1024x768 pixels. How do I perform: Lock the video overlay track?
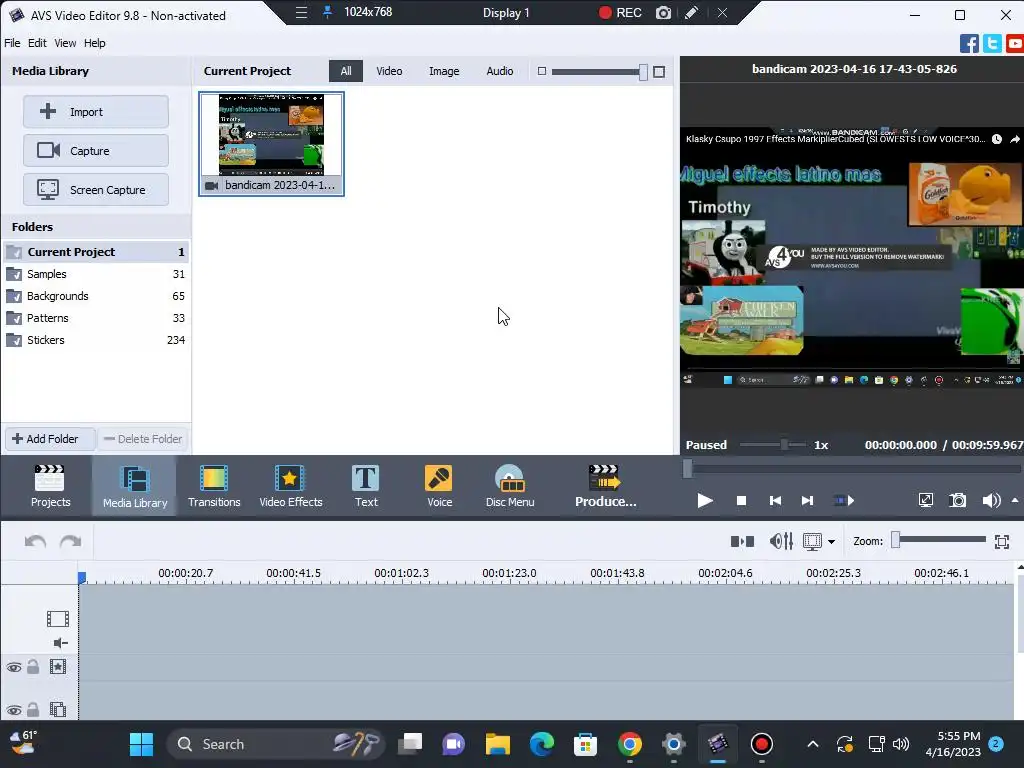[33, 709]
